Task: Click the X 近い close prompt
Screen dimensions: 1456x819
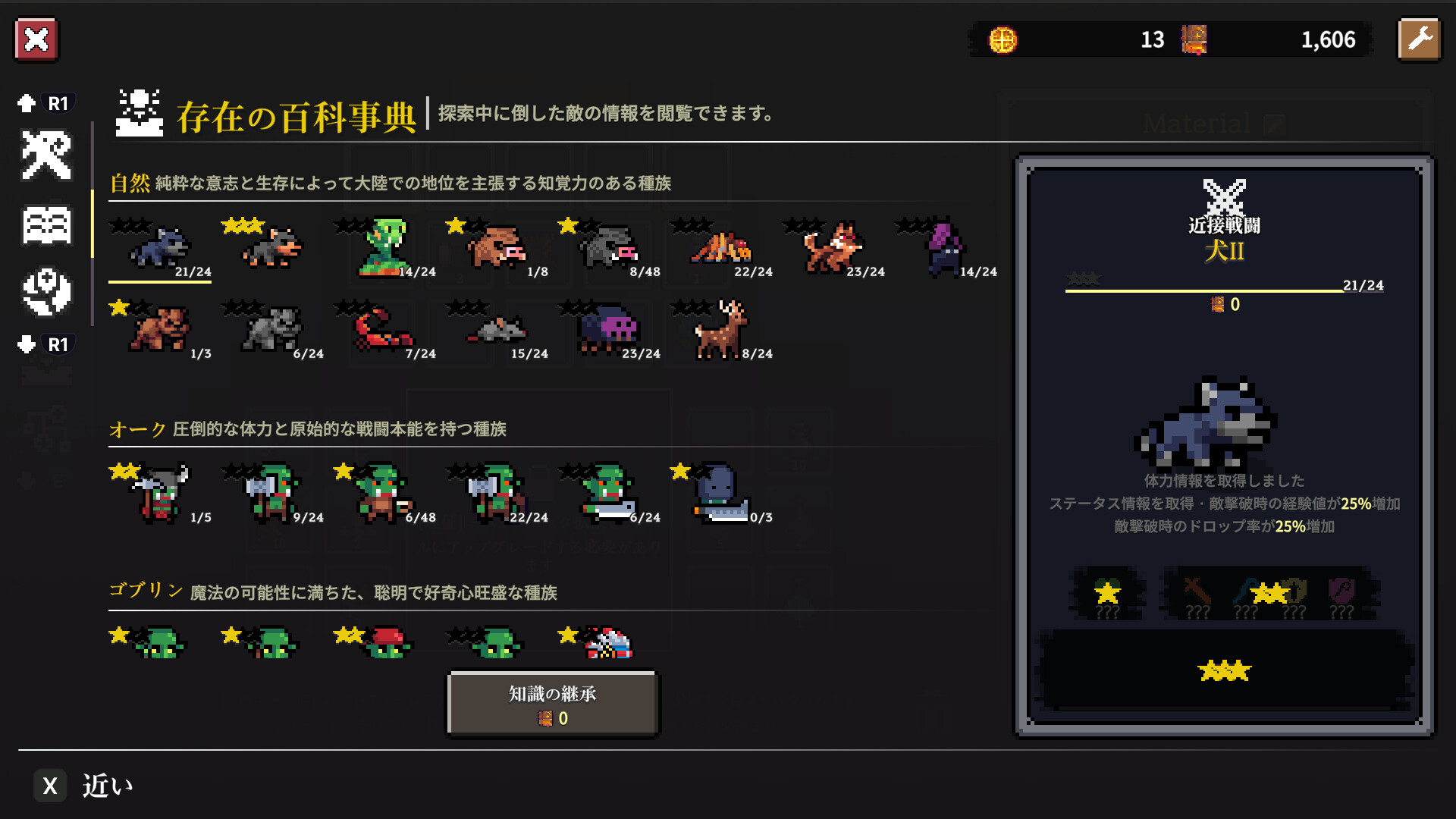Action: (x=83, y=786)
